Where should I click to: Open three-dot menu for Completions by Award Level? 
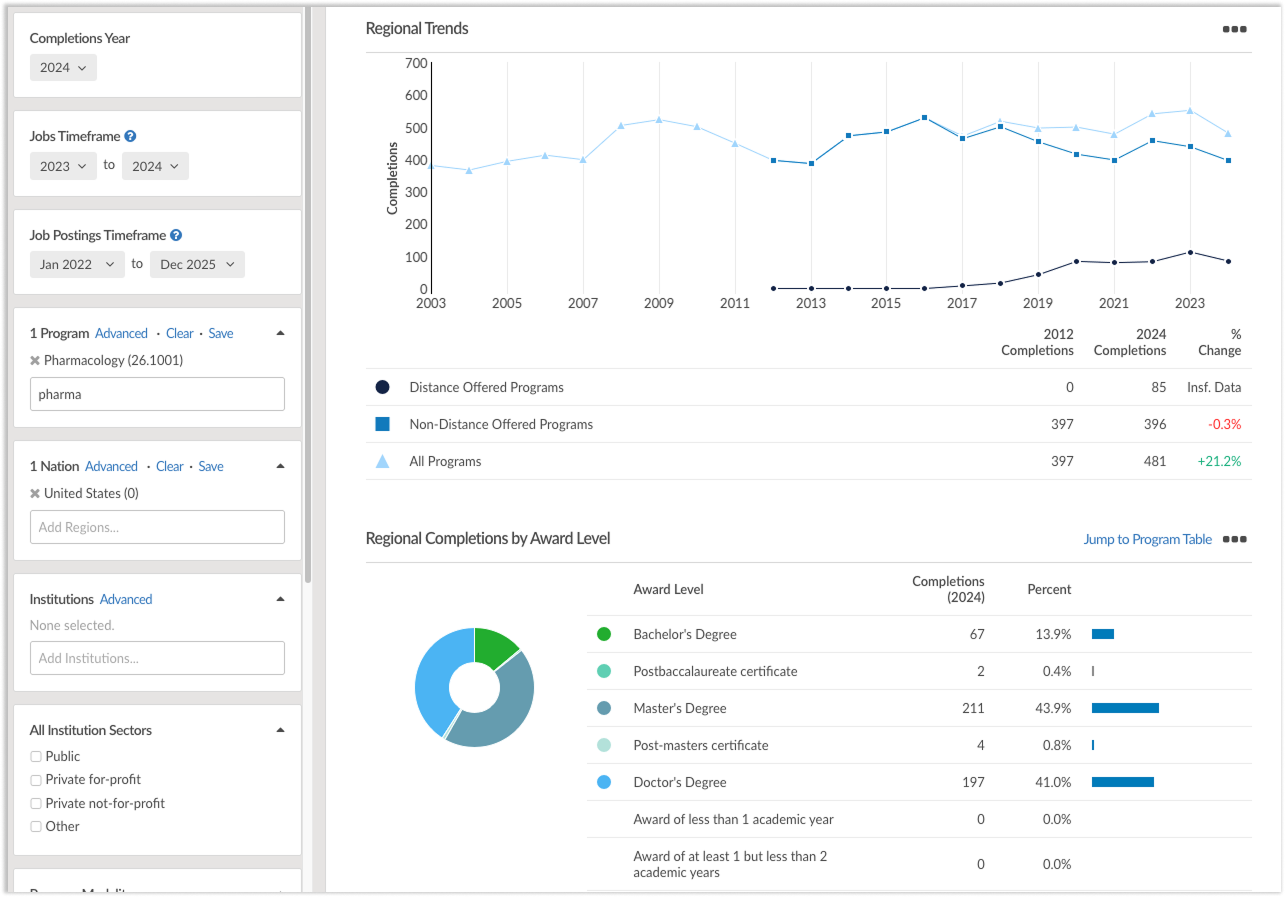[x=1234, y=539]
